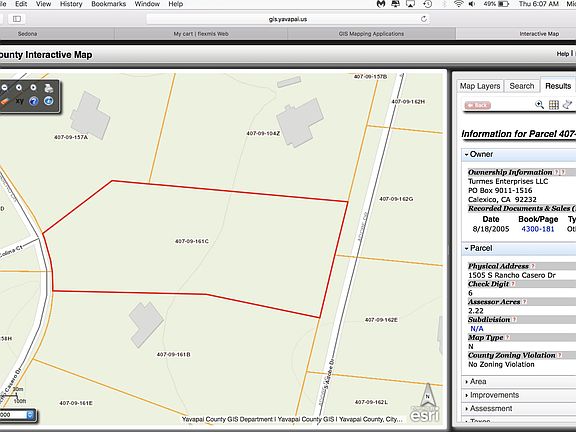This screenshot has width=576, height=432.
Task: Switch to the Map Layers tab
Action: [x=480, y=86]
